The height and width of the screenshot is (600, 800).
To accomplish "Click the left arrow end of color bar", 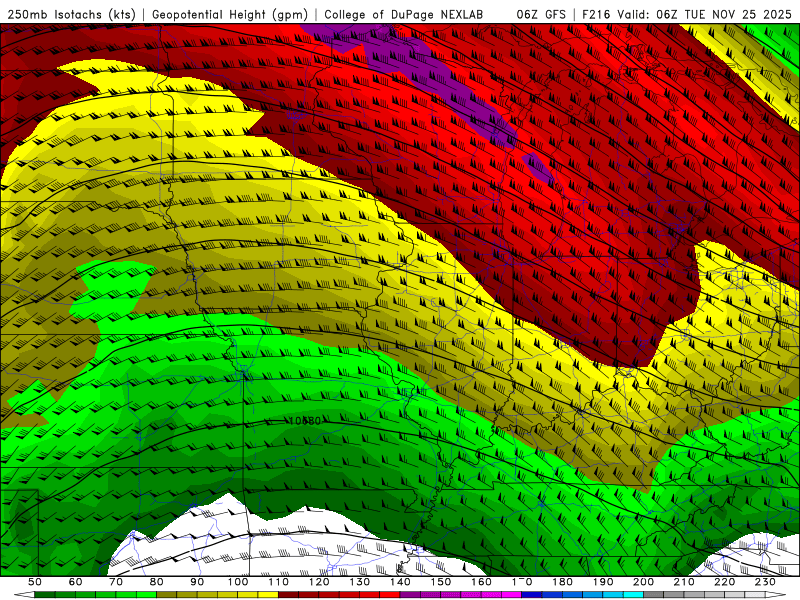I will click(24, 595).
